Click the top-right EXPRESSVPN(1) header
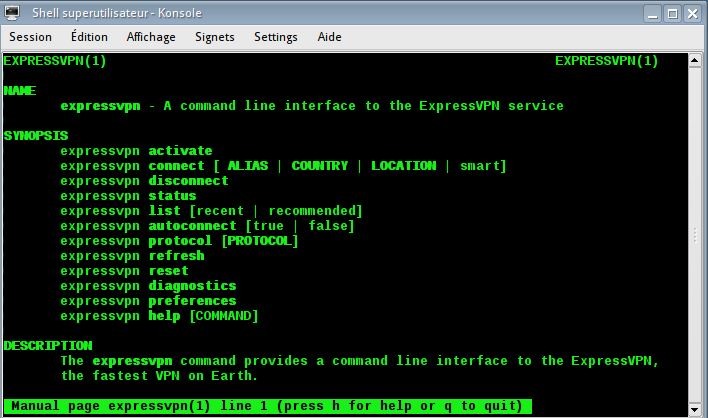Screen dimensions: 708x418 coord(606,61)
